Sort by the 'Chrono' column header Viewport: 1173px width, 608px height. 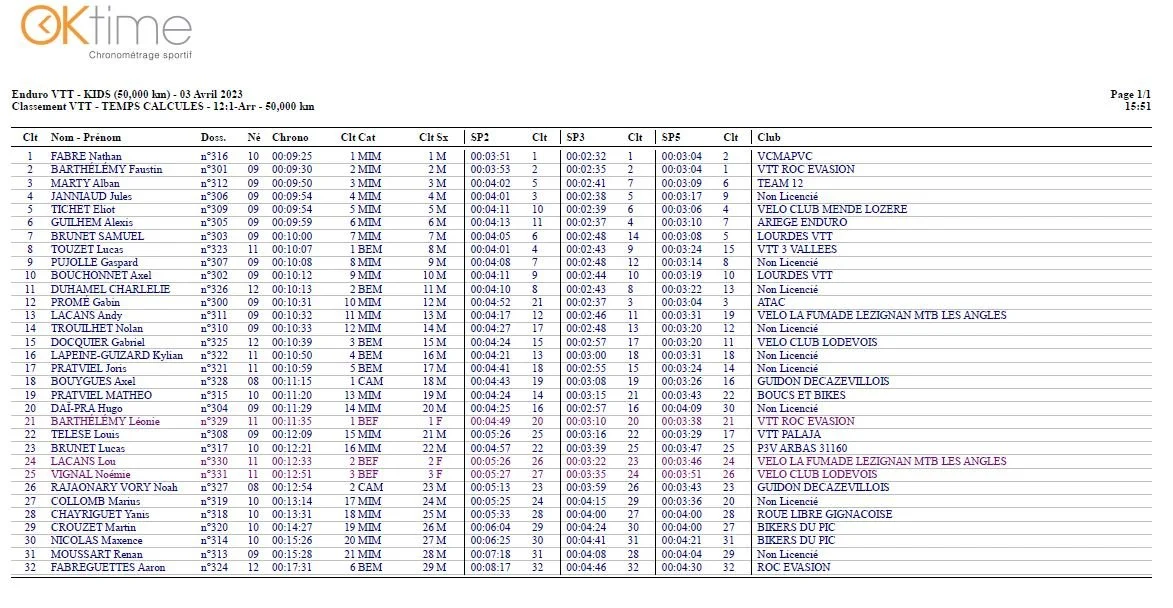coord(291,138)
